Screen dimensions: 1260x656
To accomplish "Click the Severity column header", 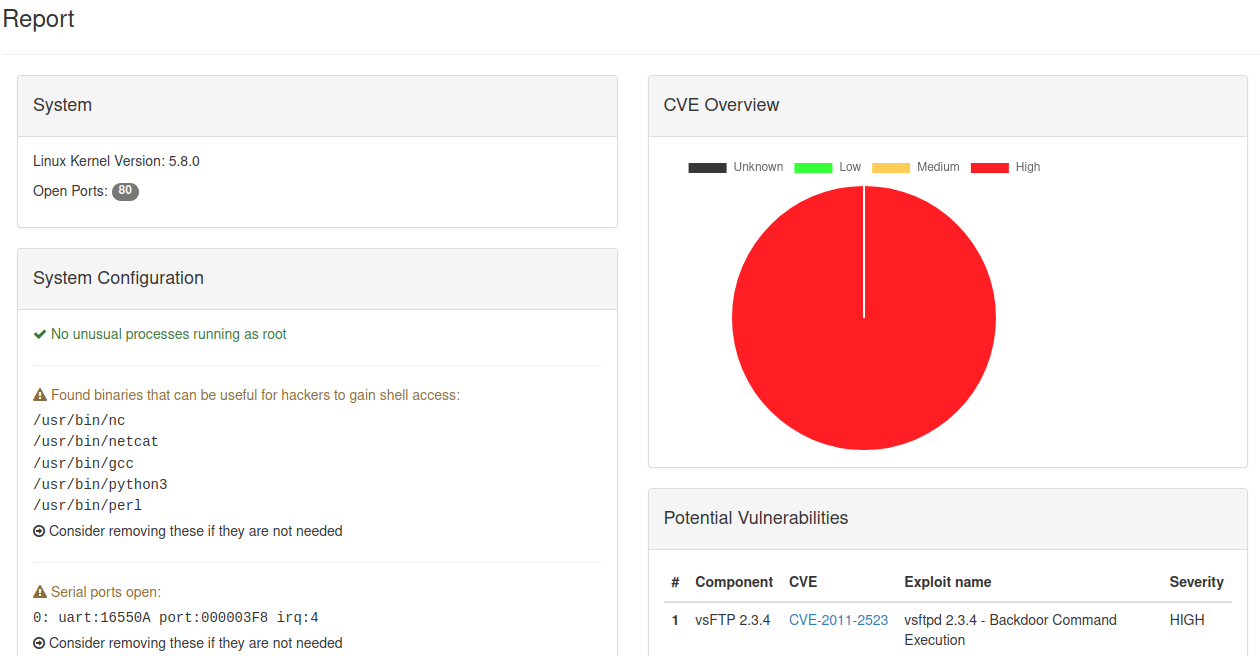I will point(1196,582).
